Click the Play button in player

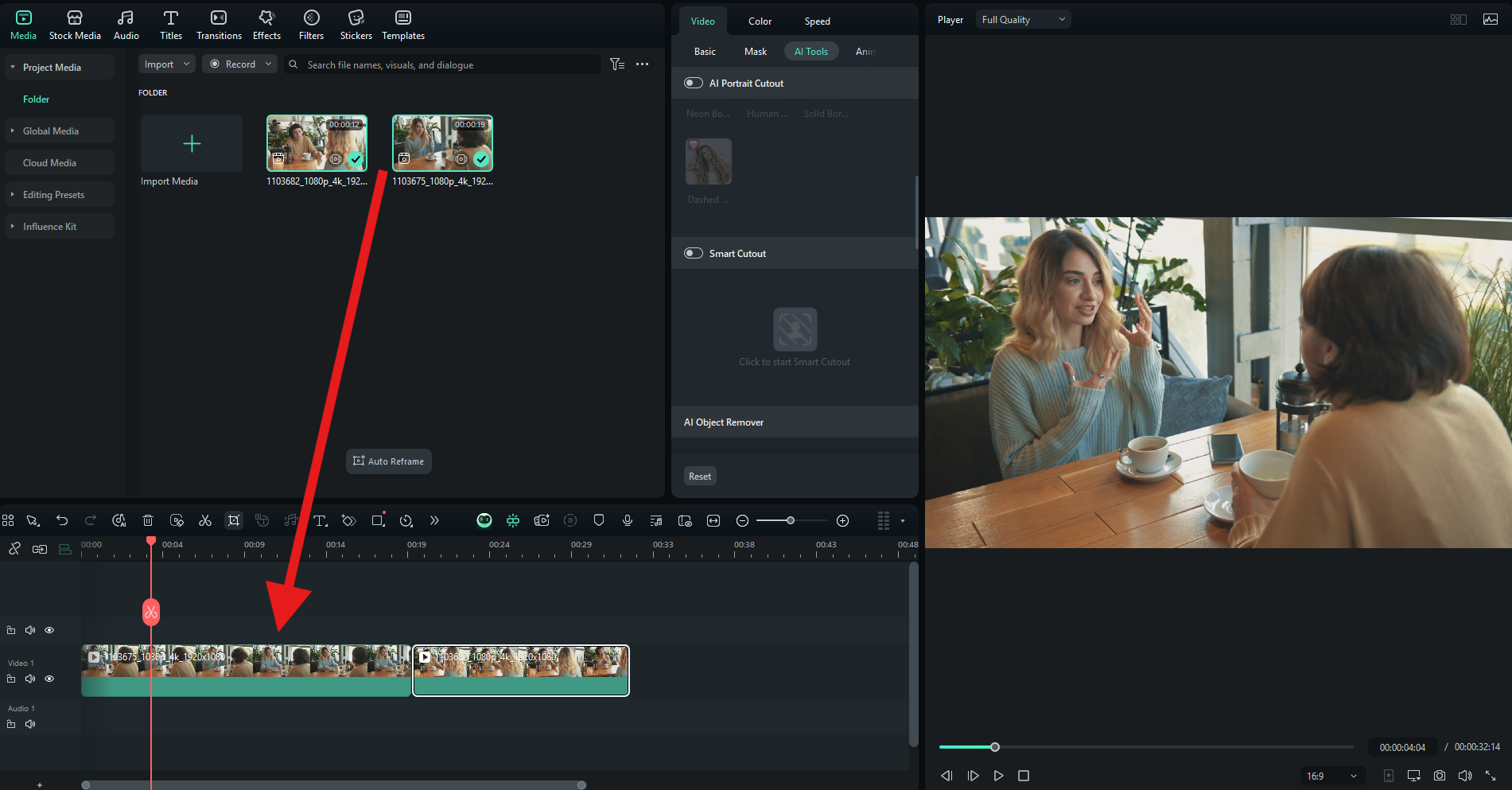(x=998, y=776)
